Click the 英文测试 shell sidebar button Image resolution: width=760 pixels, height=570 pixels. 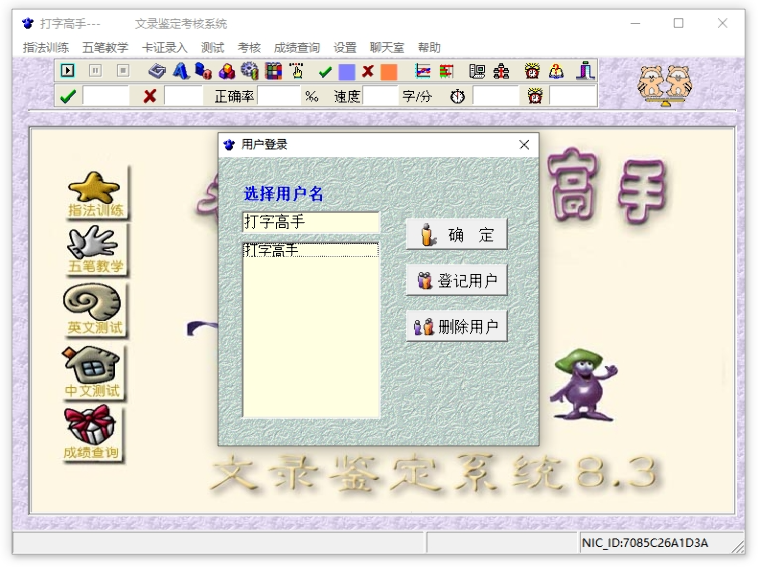click(x=94, y=310)
